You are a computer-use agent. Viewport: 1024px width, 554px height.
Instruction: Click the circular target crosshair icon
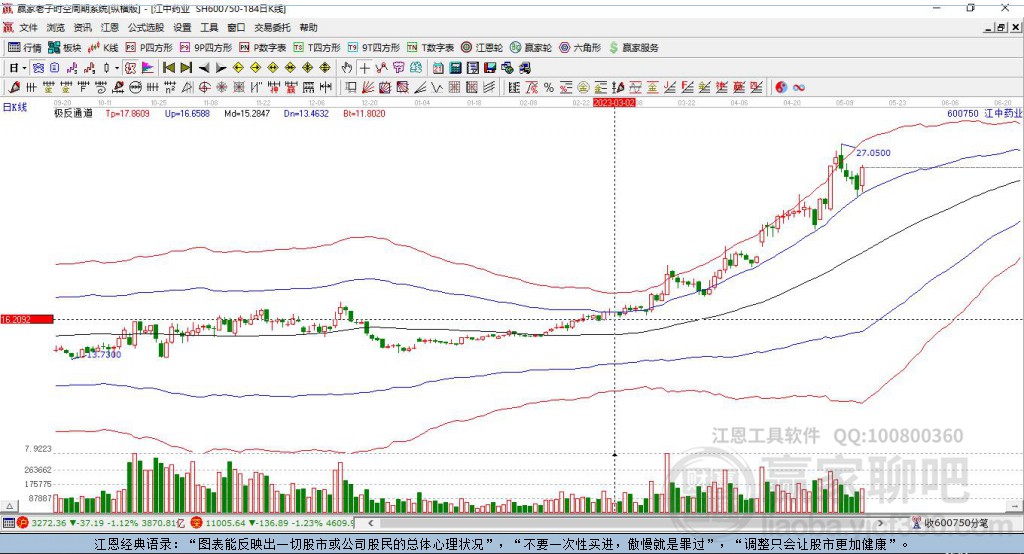tap(204, 88)
